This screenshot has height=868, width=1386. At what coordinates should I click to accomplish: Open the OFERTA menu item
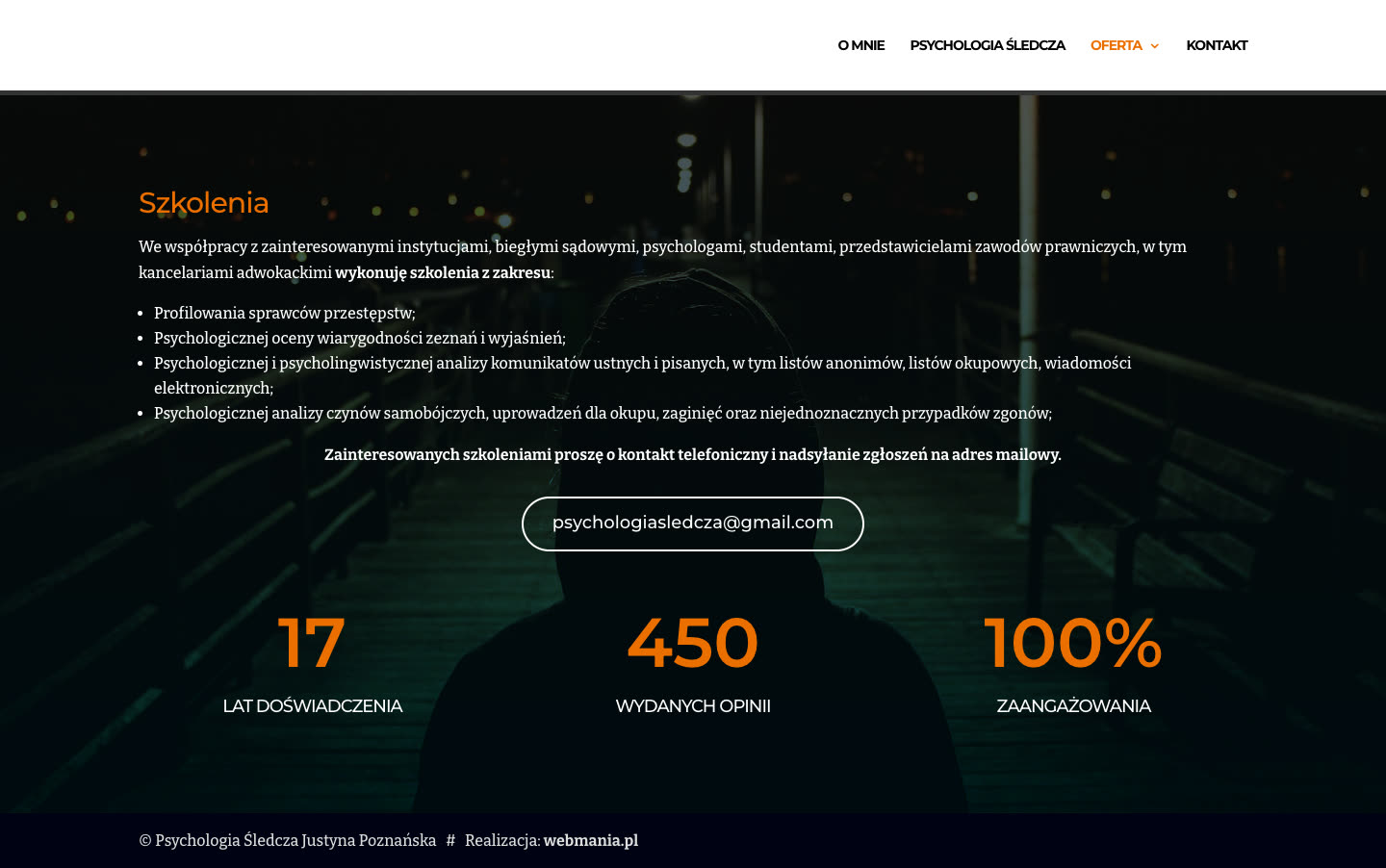[x=1116, y=45]
